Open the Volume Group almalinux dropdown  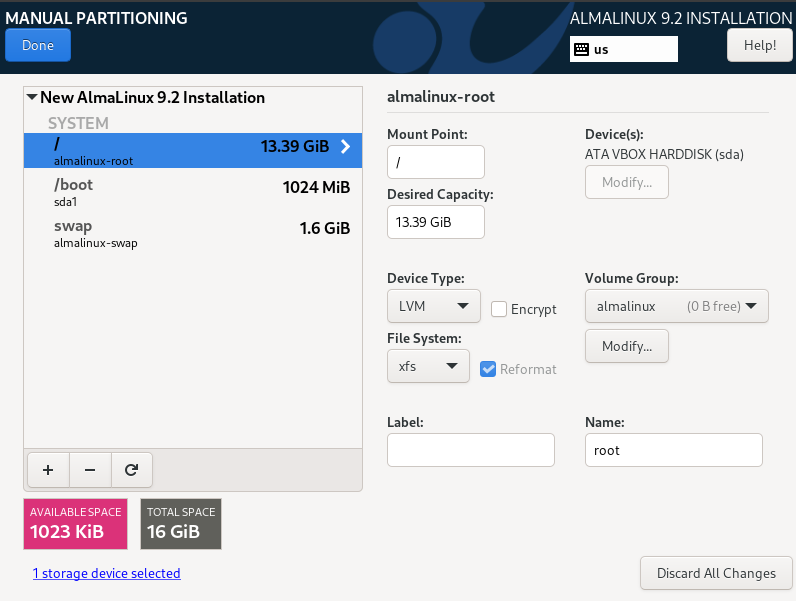tap(676, 306)
